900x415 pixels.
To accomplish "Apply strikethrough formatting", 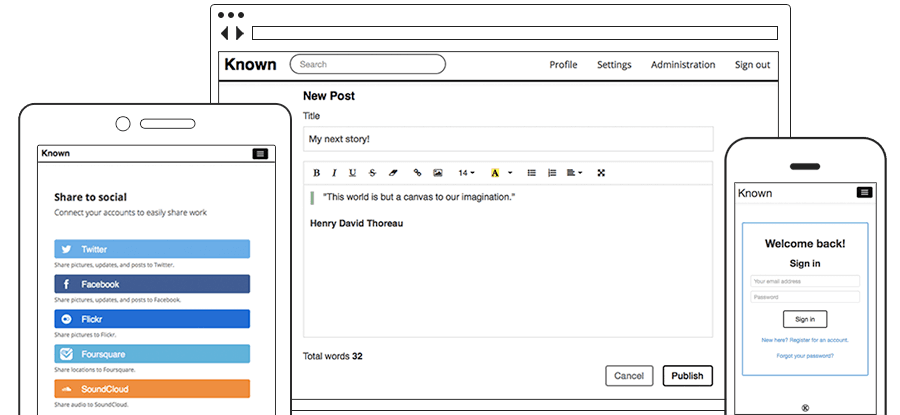I will coord(373,173).
